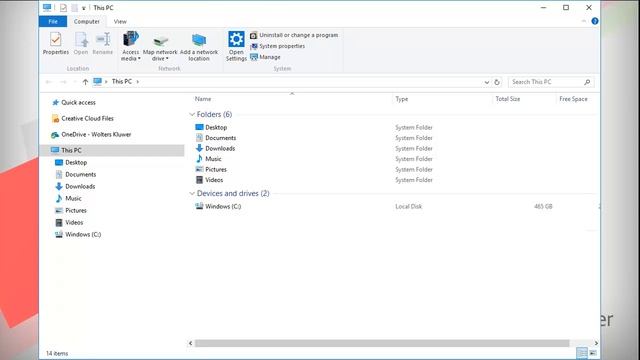Switch to Details view in status bar

(x=582, y=353)
